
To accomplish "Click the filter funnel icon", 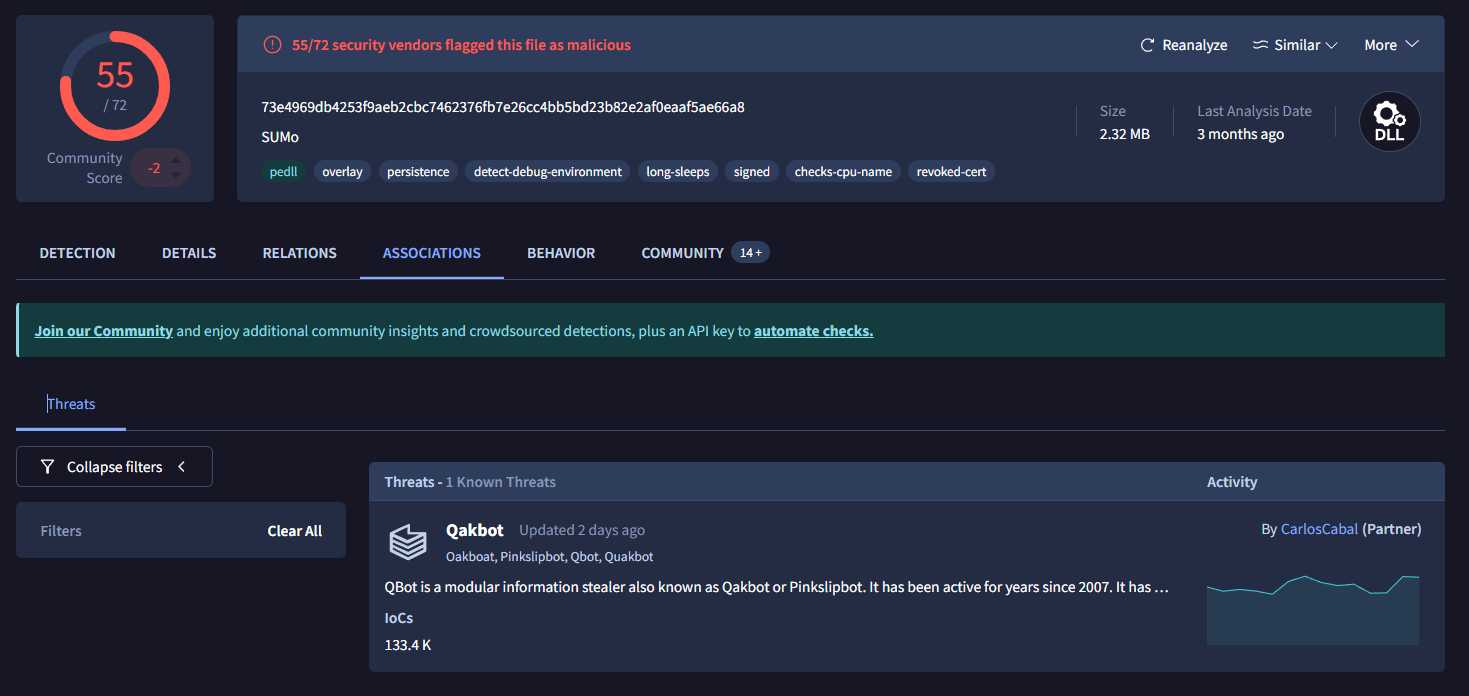I will pos(47,467).
